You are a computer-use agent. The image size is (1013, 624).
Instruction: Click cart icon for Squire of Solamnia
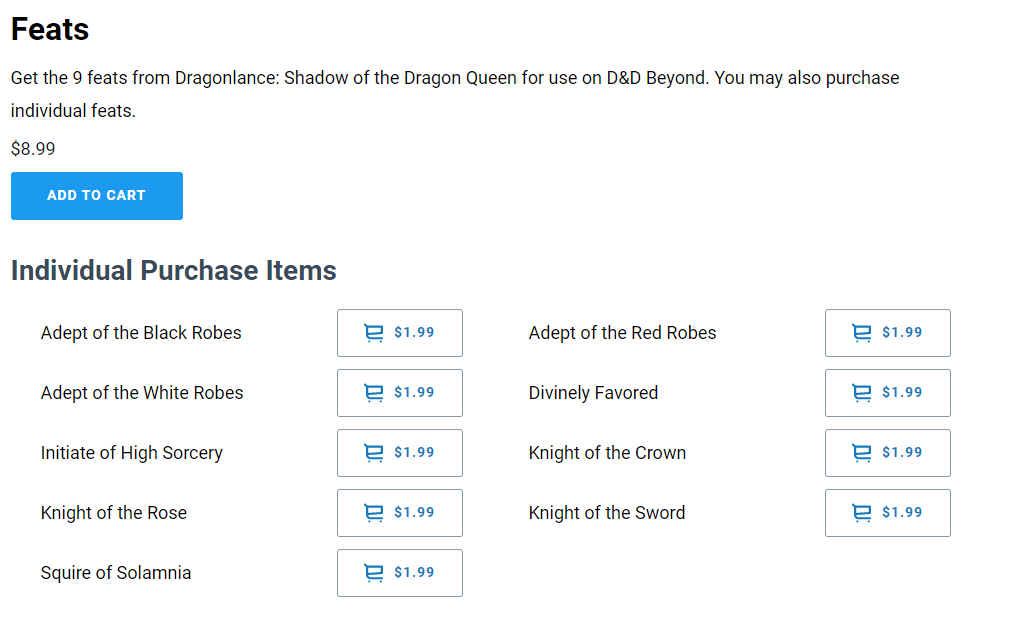374,573
